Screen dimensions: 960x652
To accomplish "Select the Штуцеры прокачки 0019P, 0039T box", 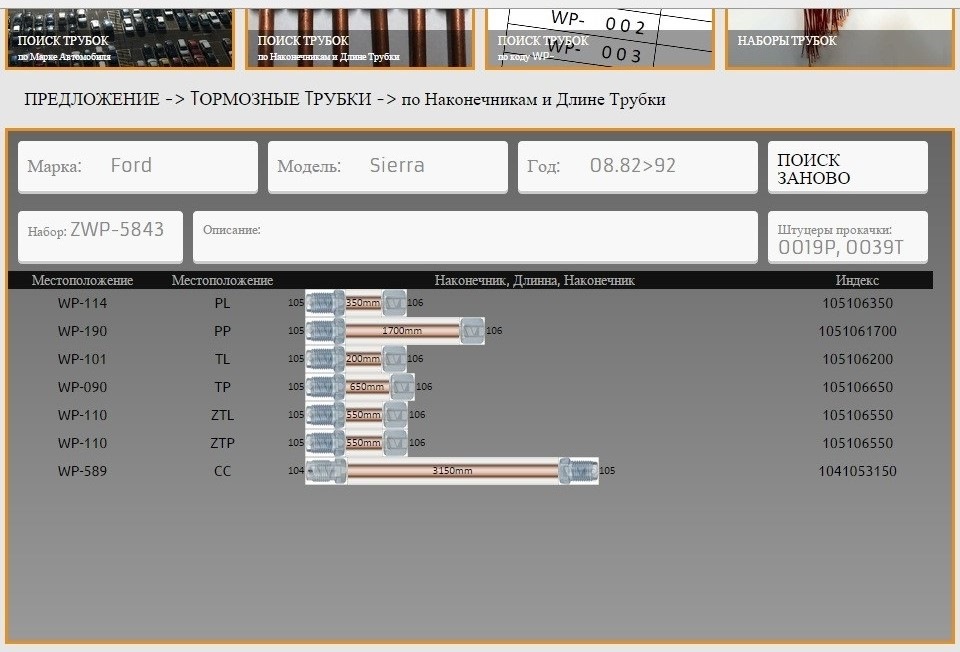I will (x=847, y=237).
